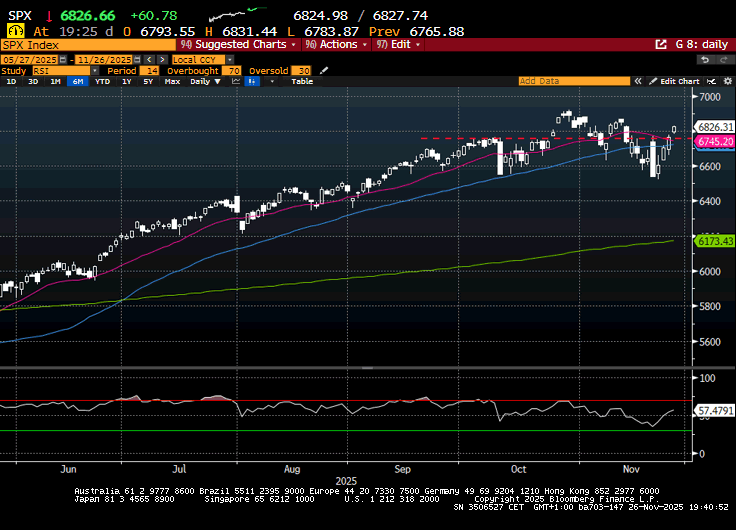Viewport: 736px width, 530px height.
Task: Select the line chart type icon
Action: pyautogui.click(x=237, y=81)
